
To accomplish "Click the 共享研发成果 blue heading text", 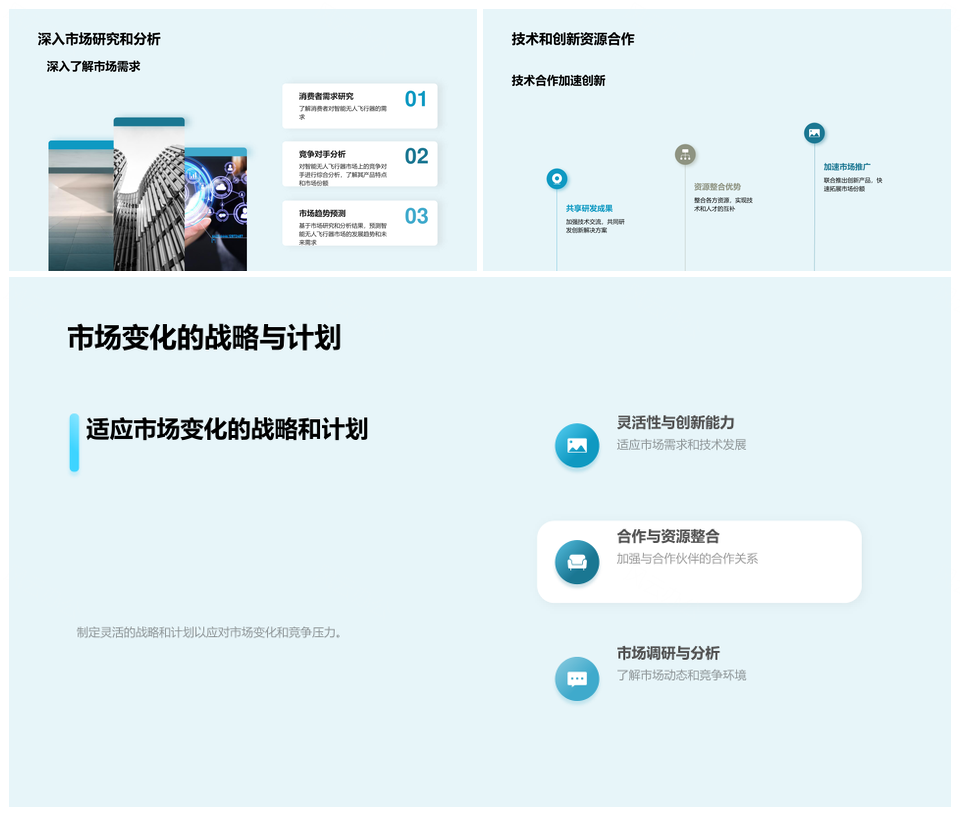I will pos(589,208).
